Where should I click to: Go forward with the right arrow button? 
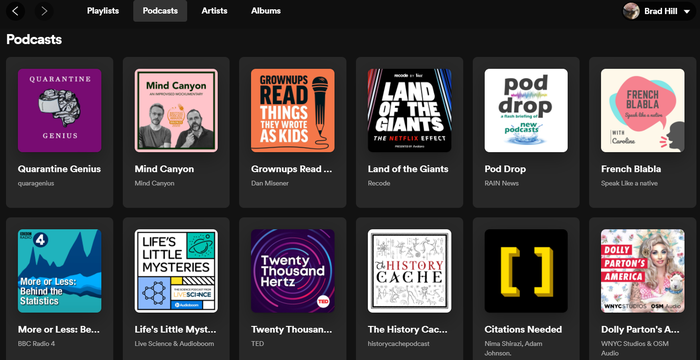tap(44, 11)
